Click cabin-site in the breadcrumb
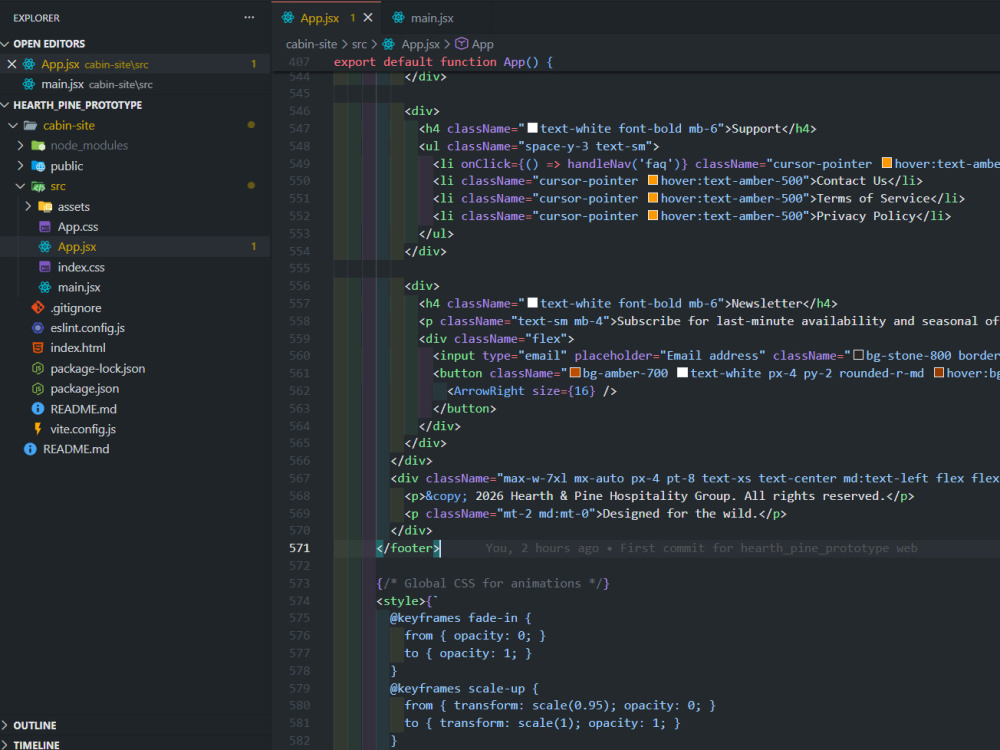The height and width of the screenshot is (750, 1000). click(x=311, y=44)
